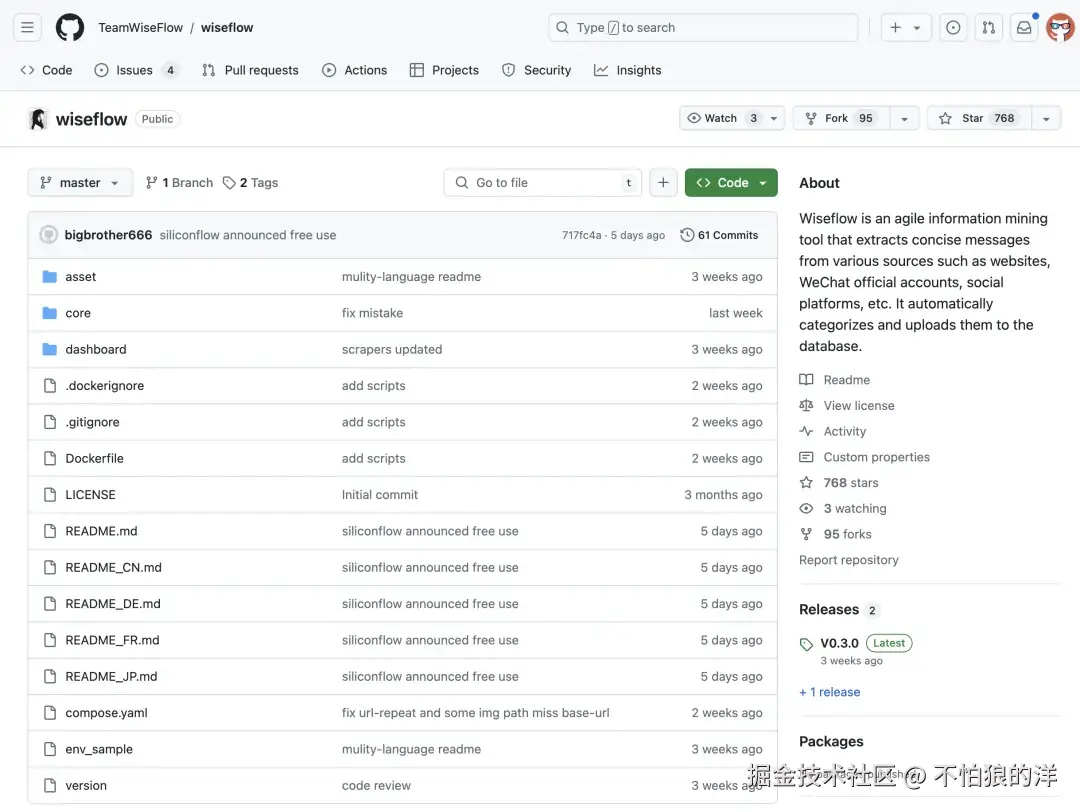The height and width of the screenshot is (812, 1080).
Task: Star the wiseflow repository
Action: click(x=979, y=118)
